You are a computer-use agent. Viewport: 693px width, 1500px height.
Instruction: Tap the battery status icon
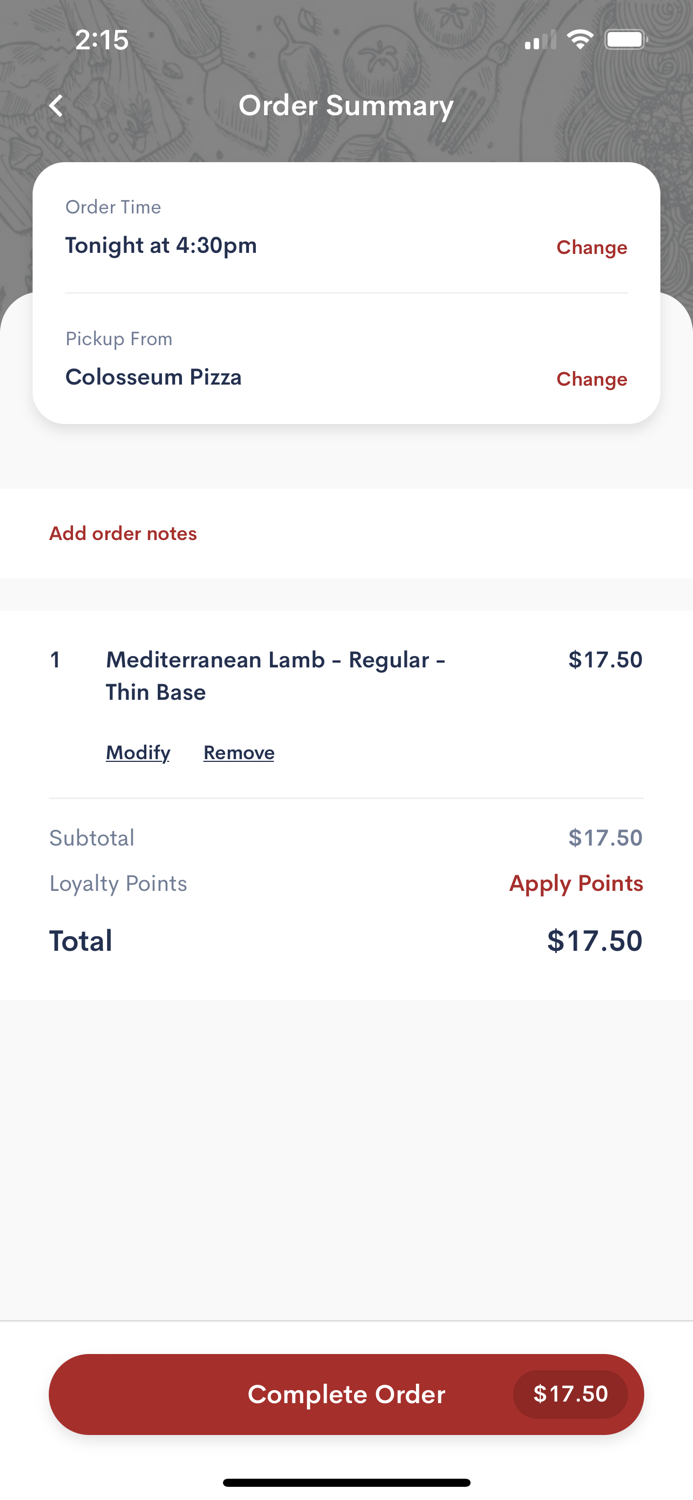626,40
